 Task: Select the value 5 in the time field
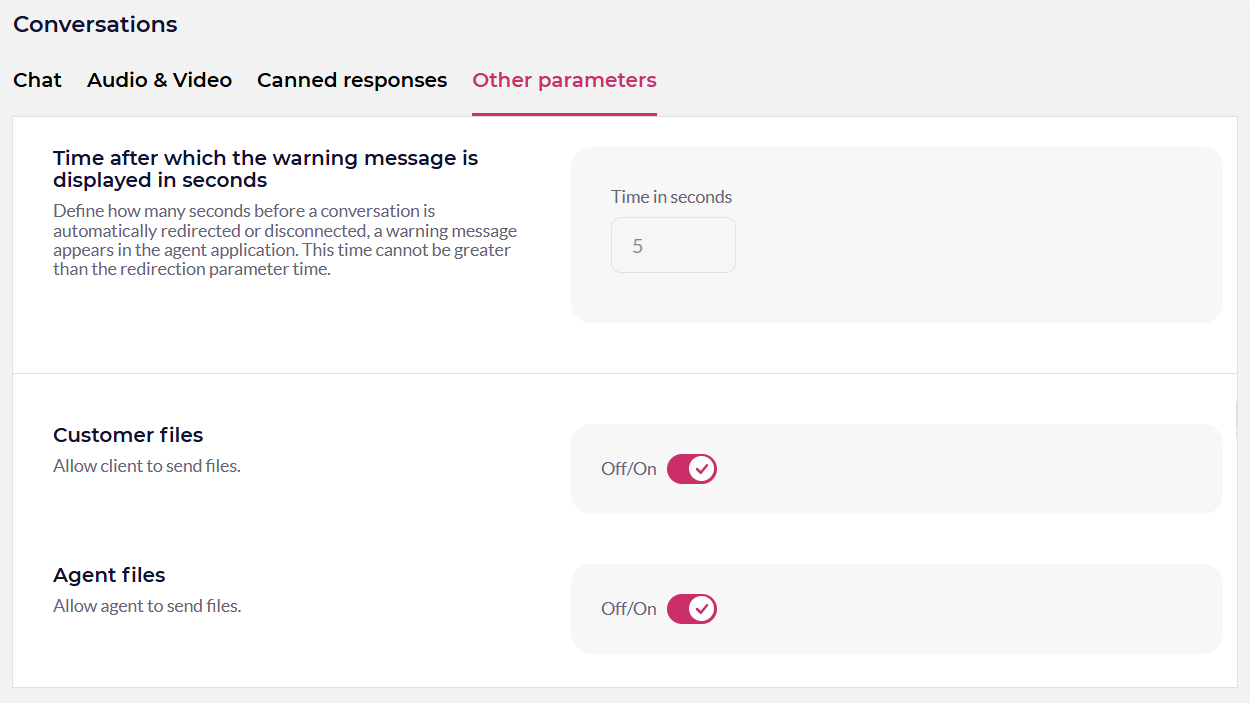point(637,245)
